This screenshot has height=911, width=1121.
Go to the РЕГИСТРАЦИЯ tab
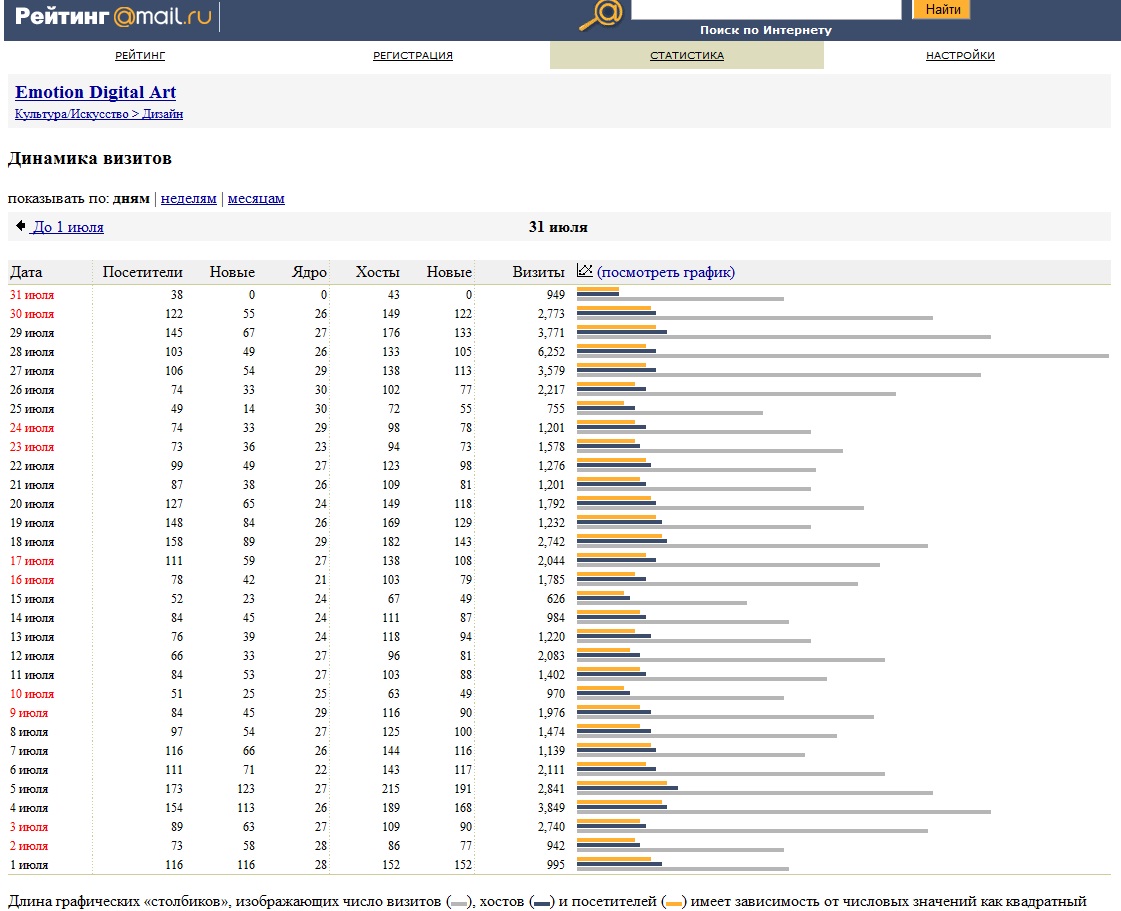click(x=413, y=56)
